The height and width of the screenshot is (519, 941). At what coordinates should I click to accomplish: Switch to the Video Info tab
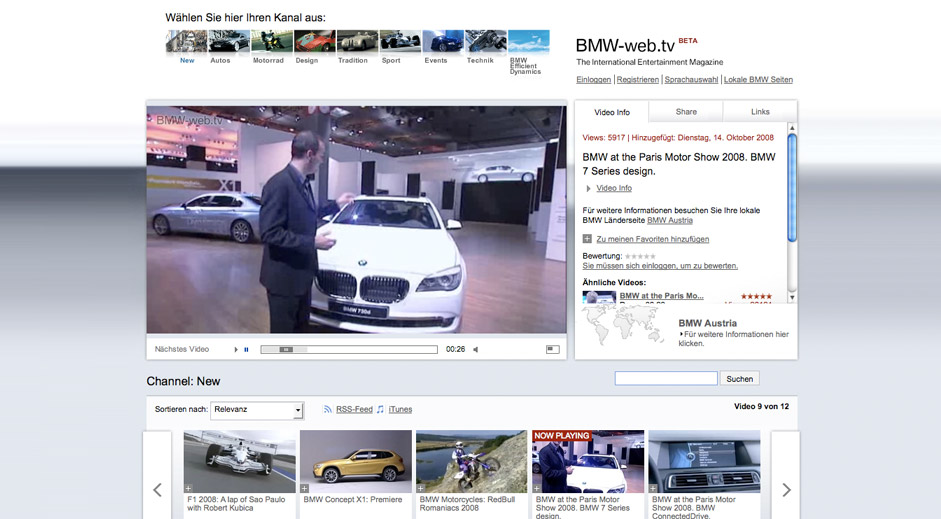(x=612, y=112)
